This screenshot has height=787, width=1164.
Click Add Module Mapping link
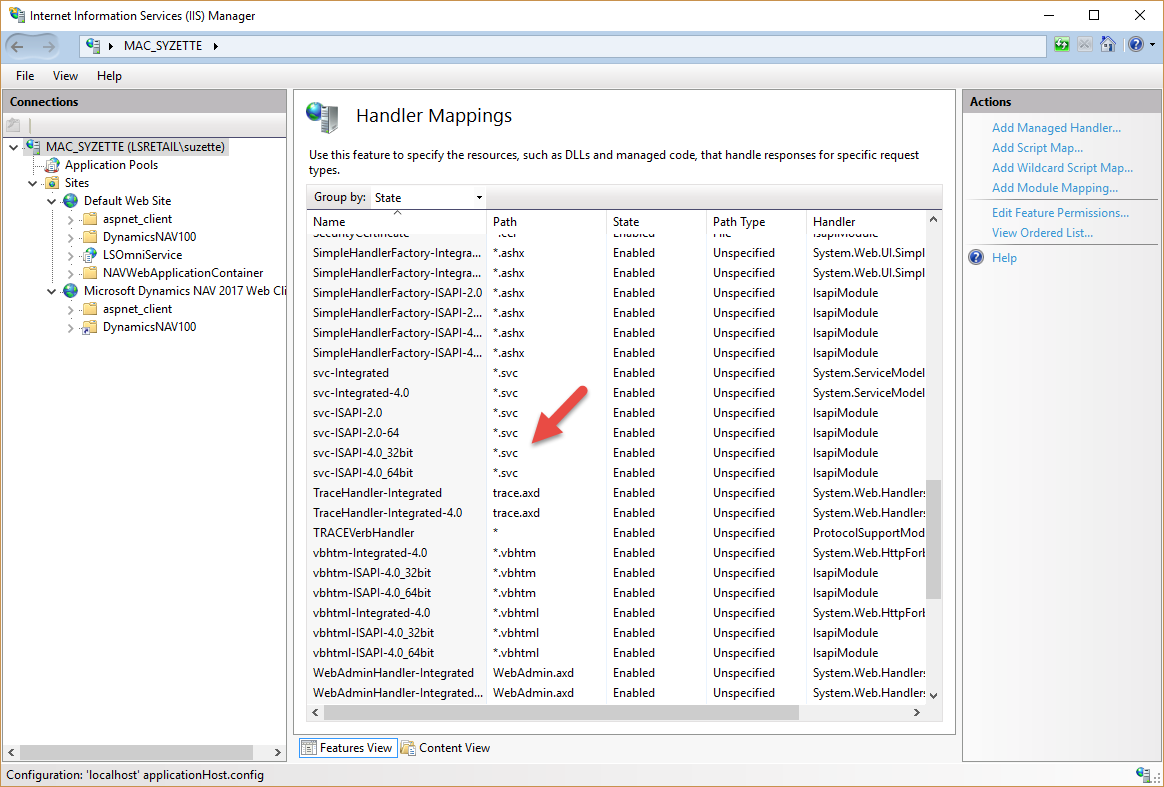(x=1055, y=188)
